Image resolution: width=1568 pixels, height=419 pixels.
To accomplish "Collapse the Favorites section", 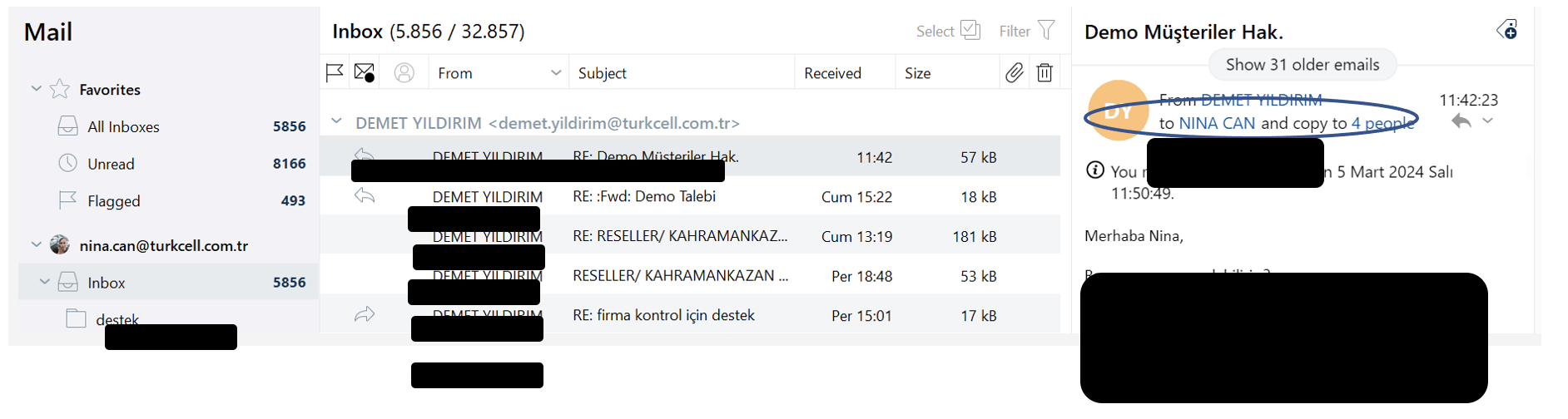I will click(37, 88).
